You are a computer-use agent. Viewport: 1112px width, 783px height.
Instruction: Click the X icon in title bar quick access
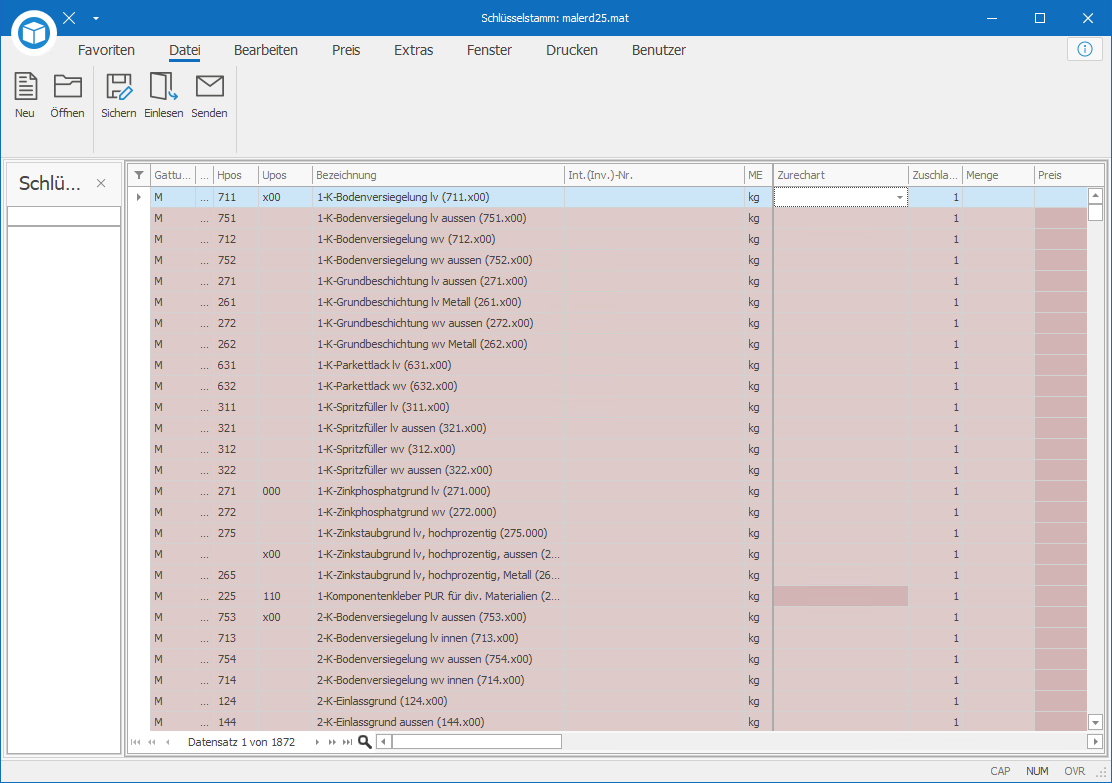point(69,18)
